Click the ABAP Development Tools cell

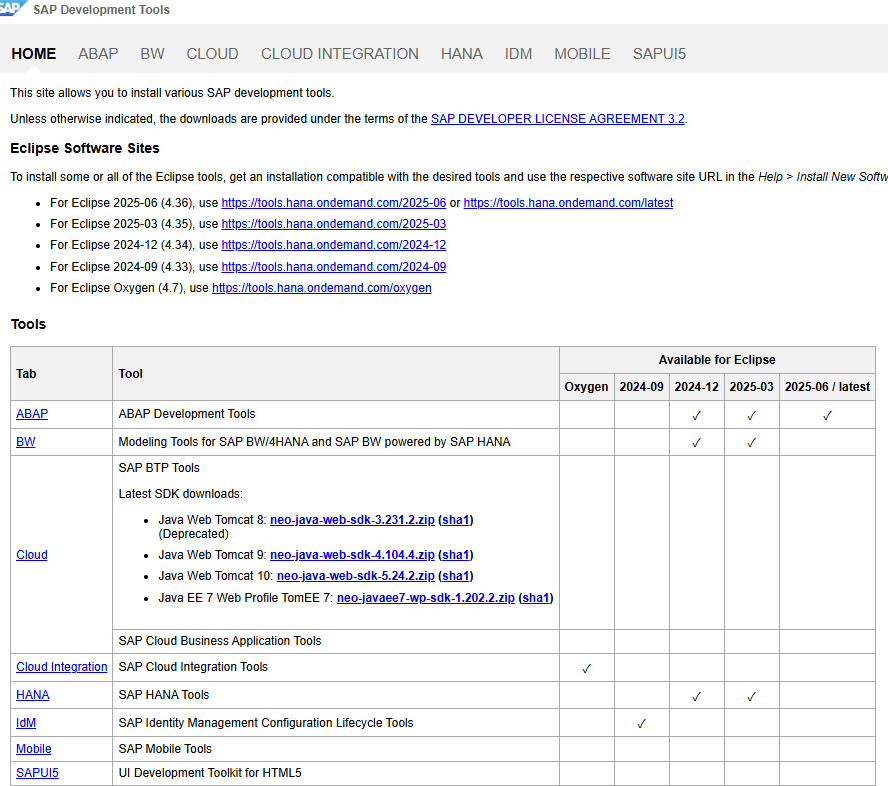coord(336,415)
